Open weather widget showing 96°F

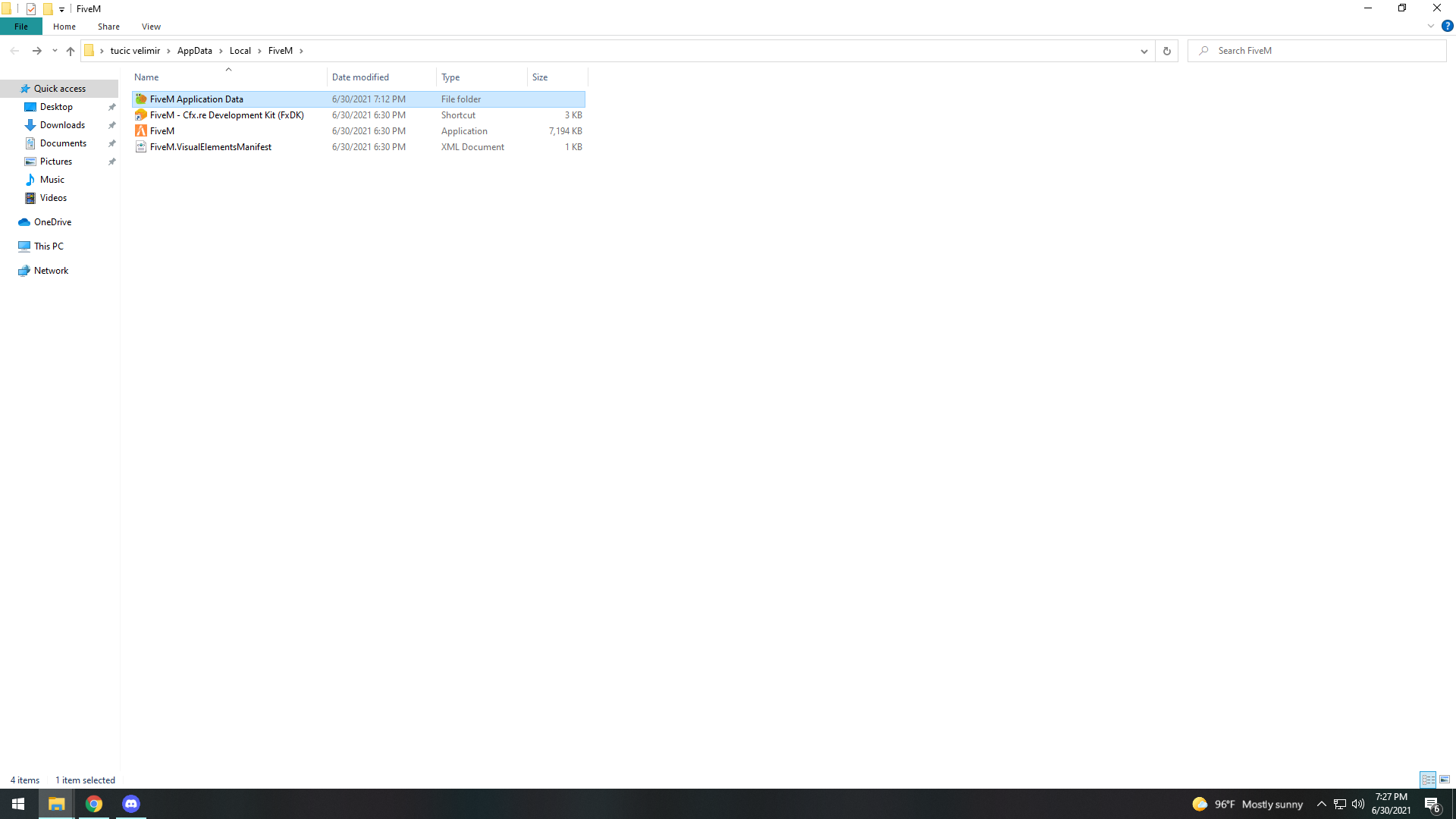(1247, 804)
